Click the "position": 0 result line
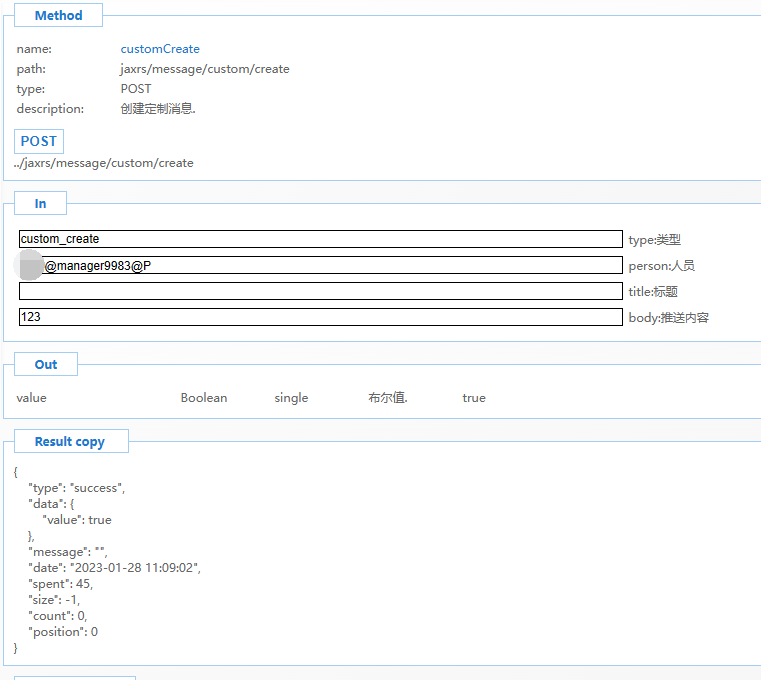 pos(63,632)
